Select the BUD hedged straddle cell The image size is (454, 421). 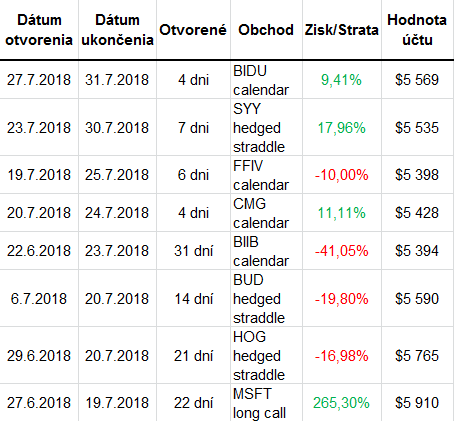[x=266, y=298]
